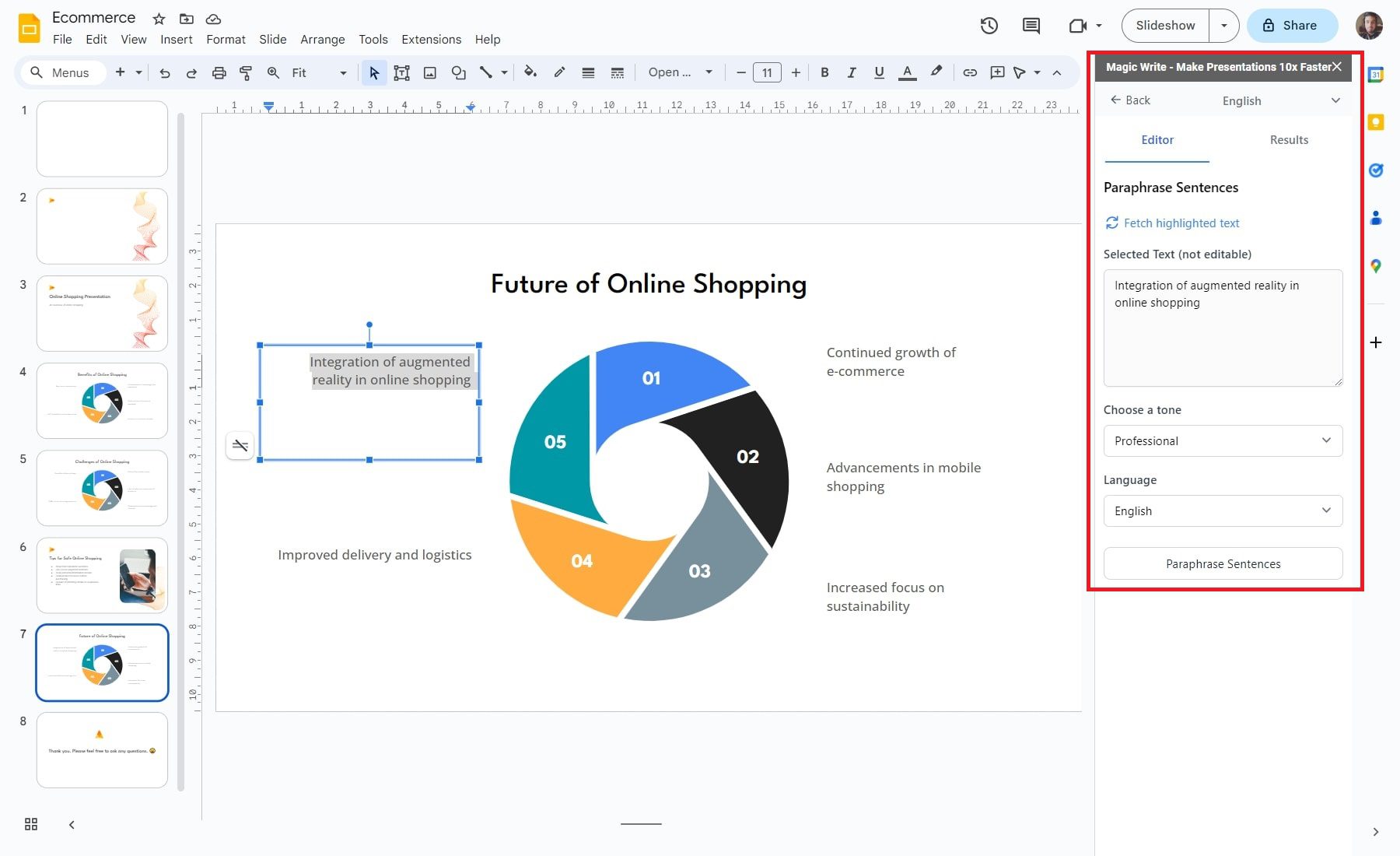1400x856 pixels.
Task: Click the Insert image icon
Action: [429, 72]
